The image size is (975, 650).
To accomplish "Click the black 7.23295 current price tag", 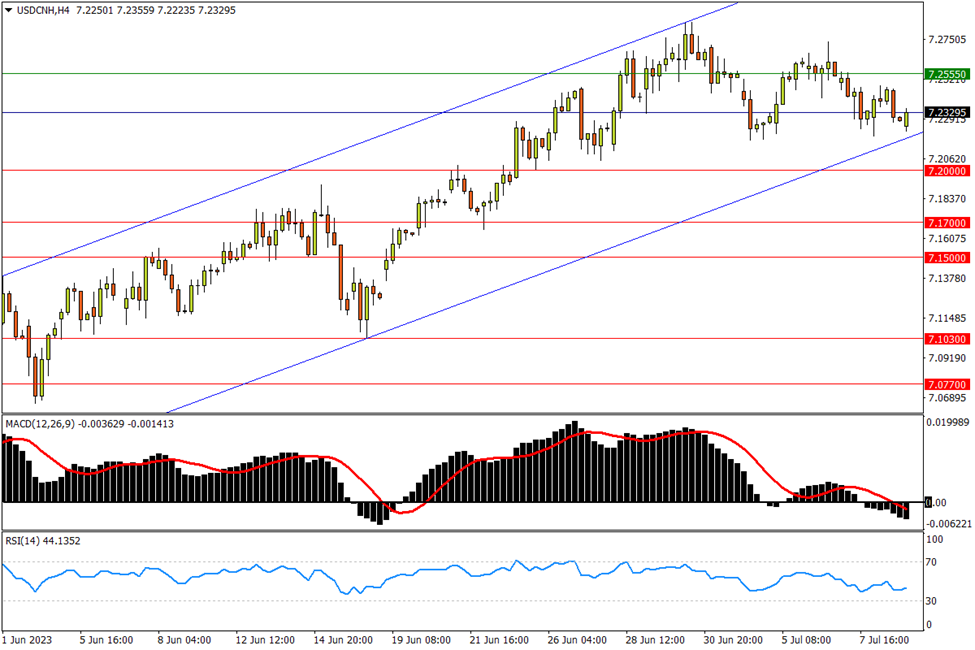I will tap(945, 113).
